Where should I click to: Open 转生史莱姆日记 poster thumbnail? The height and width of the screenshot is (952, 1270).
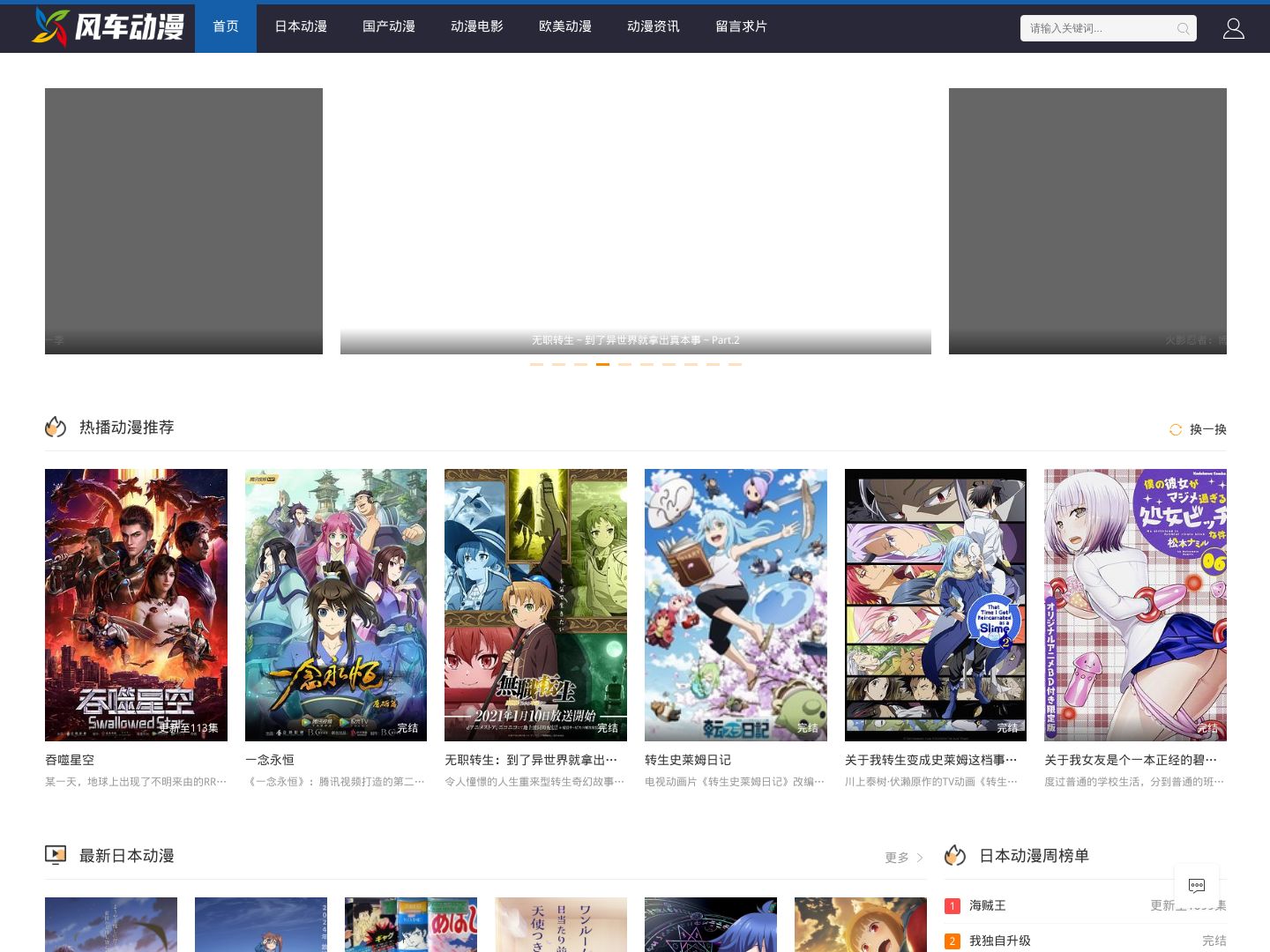click(736, 605)
